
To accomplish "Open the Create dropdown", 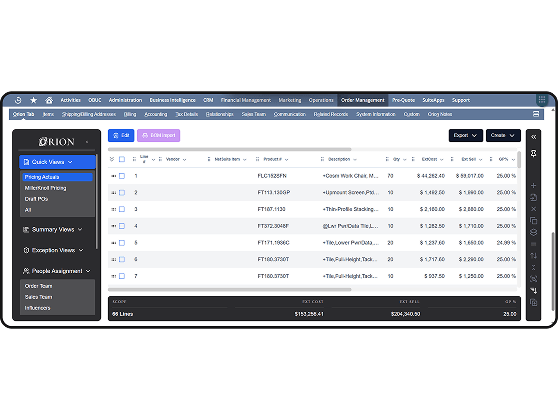I will 503,135.
